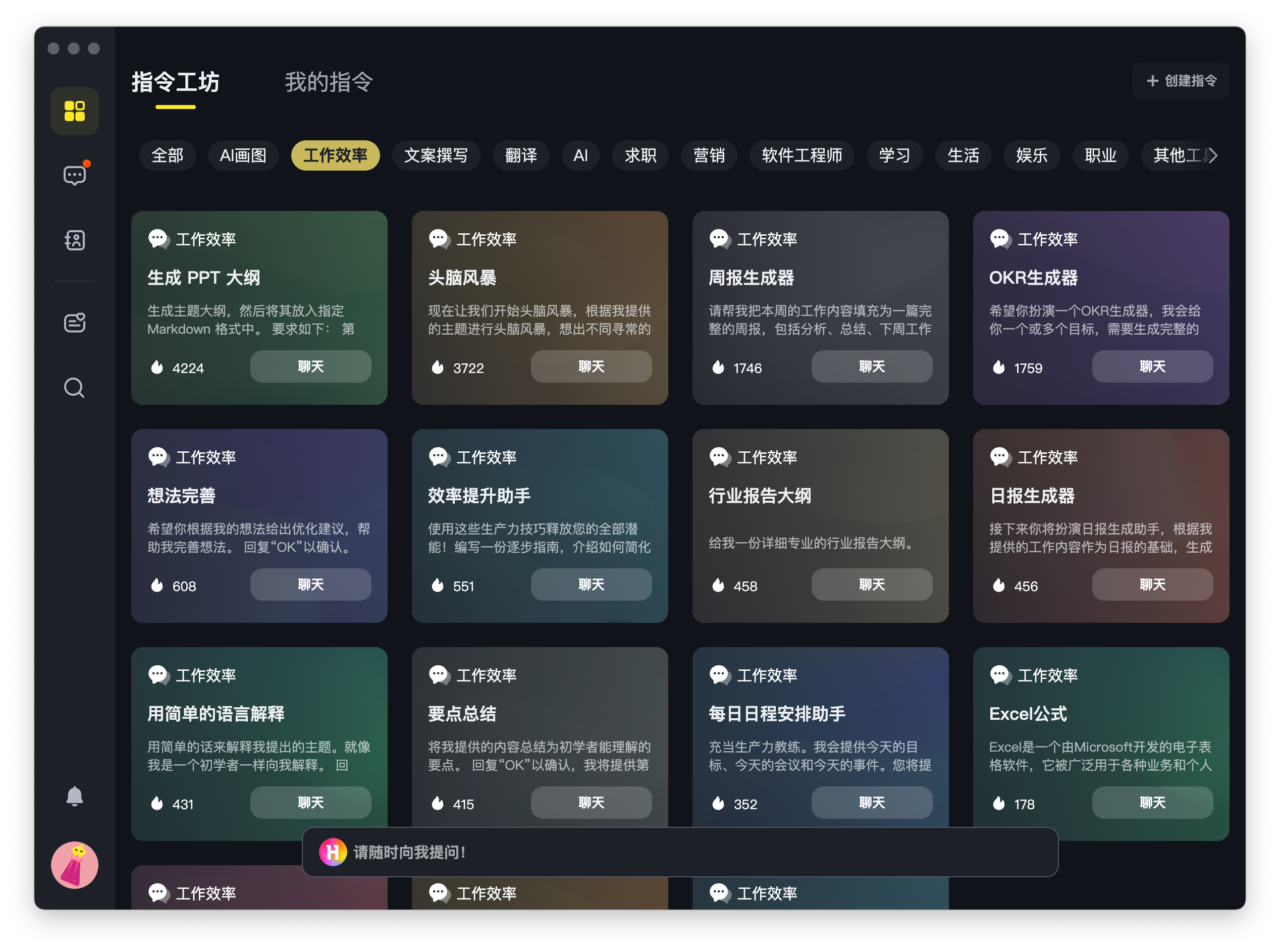Open the grid dashboard icon in sidebar

coord(74,111)
